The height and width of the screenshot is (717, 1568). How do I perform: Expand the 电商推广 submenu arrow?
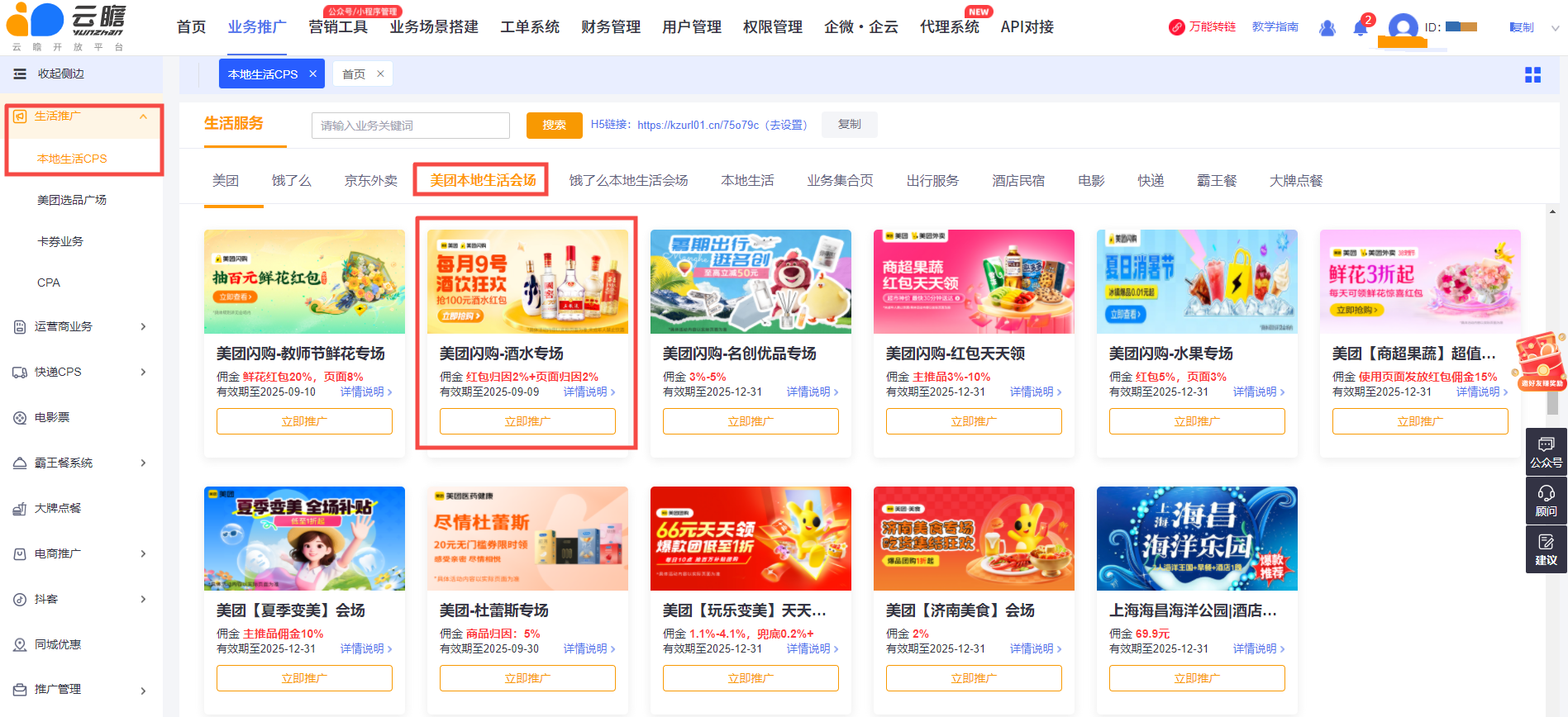click(x=143, y=553)
